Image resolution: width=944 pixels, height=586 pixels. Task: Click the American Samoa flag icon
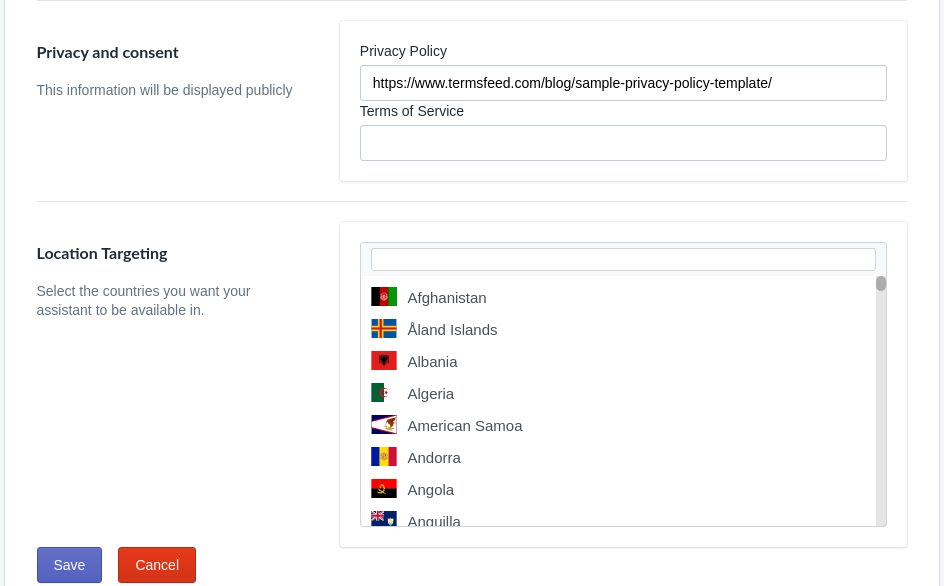point(384,424)
